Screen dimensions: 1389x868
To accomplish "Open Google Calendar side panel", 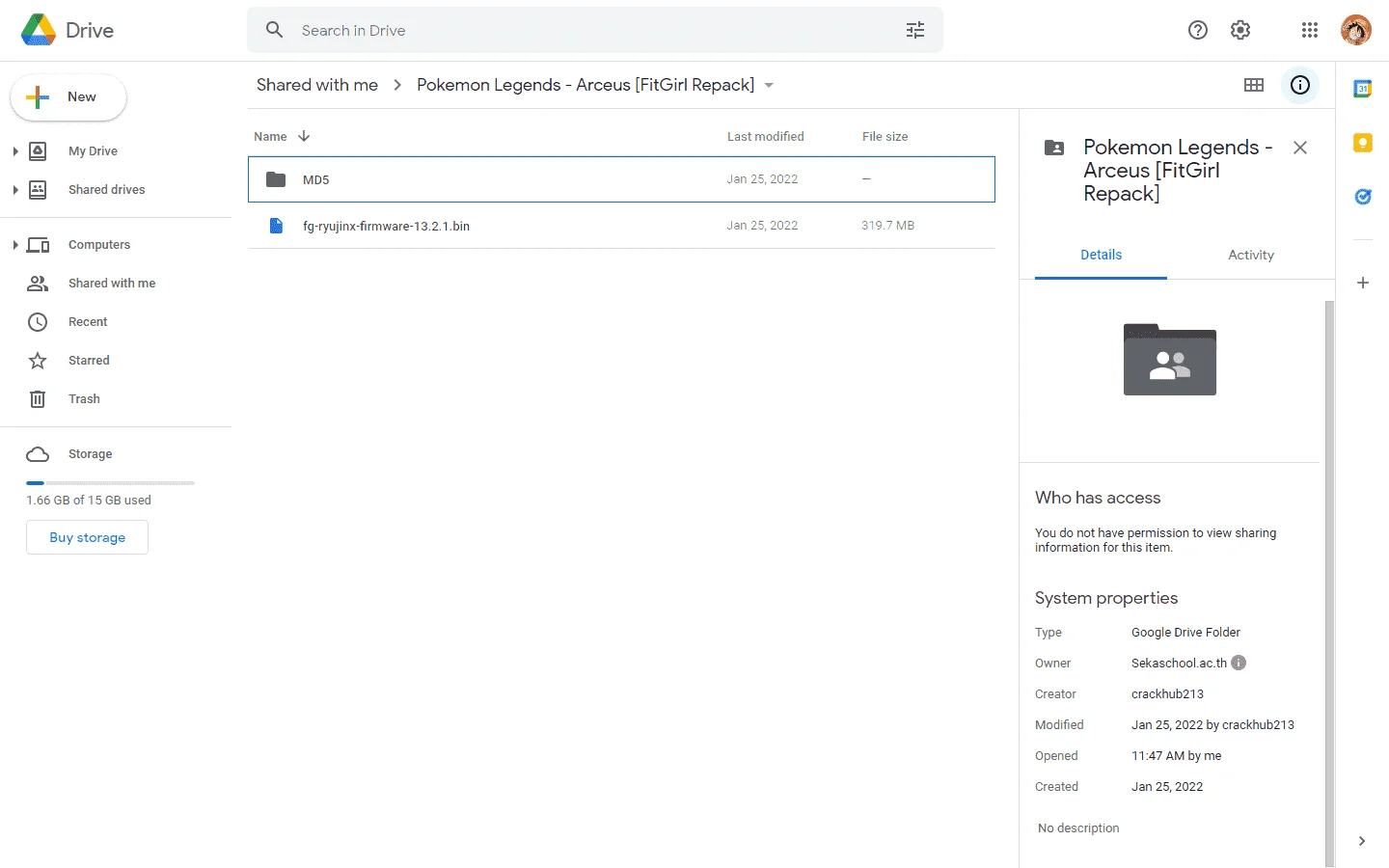I will 1363,89.
